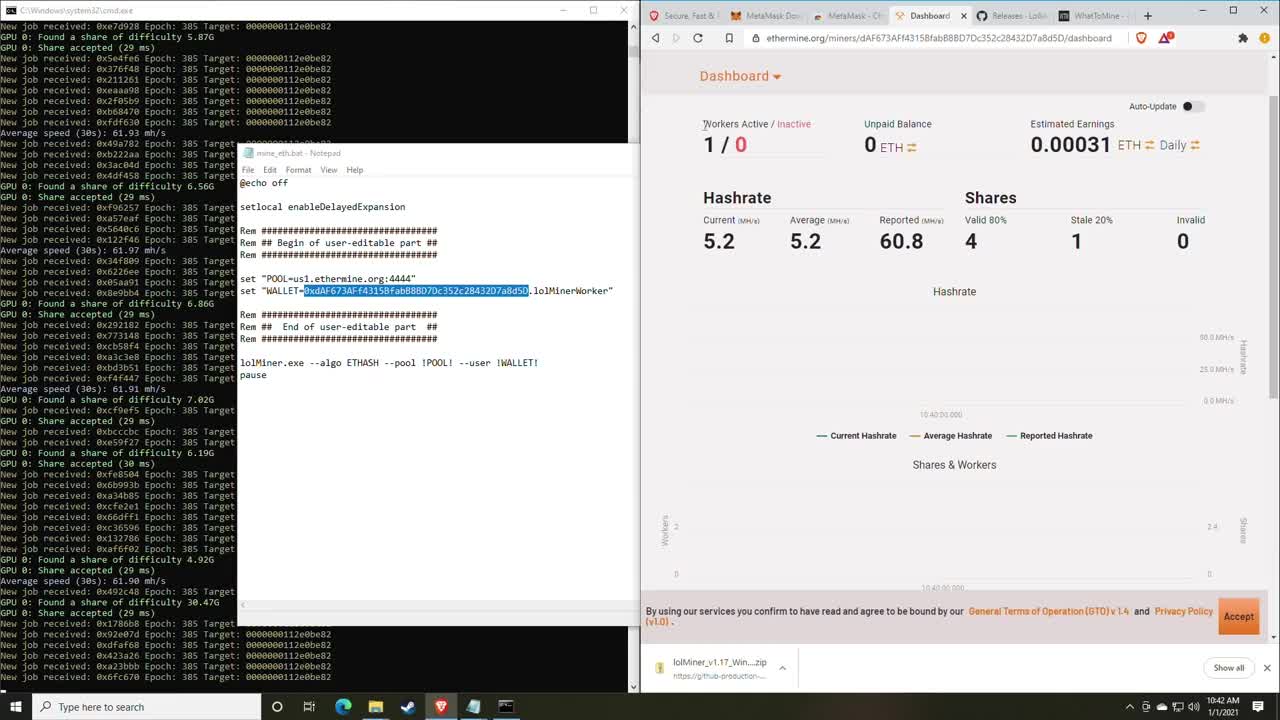Switch to first MetaMask Download tab
The image size is (1280, 720).
(765, 15)
